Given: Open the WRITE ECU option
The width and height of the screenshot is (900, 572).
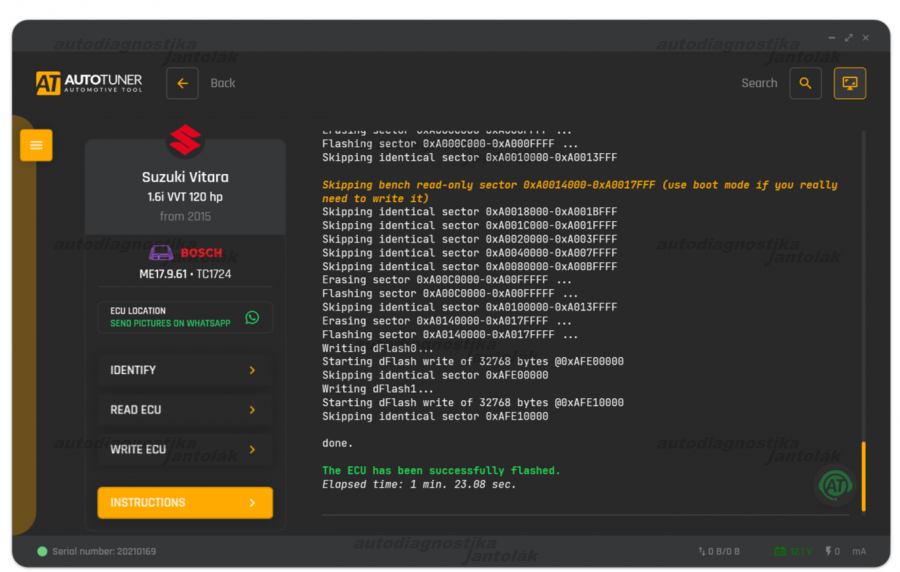Looking at the screenshot, I should 185,449.
